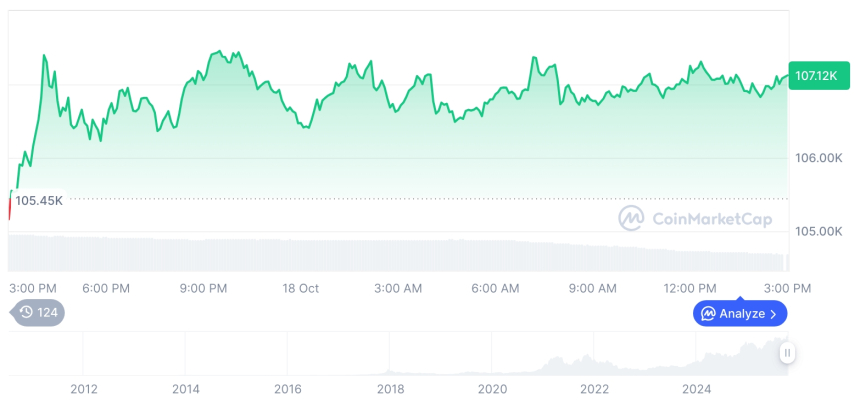The width and height of the screenshot is (860, 401).
Task: Click the 106.00K price axis label
Action: [819, 158]
